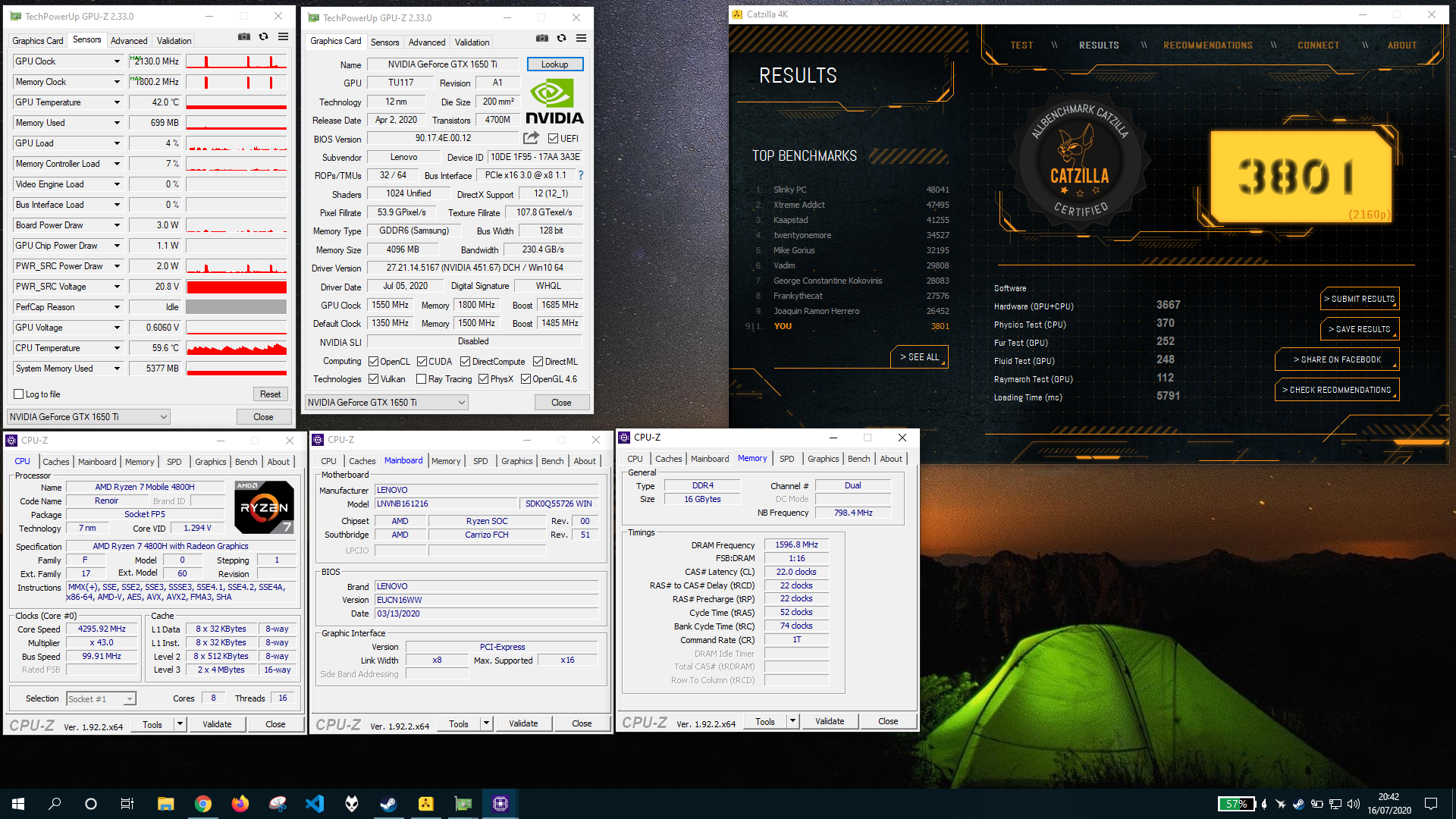Click Validate in CPU-Z Mainboard window

(523, 723)
